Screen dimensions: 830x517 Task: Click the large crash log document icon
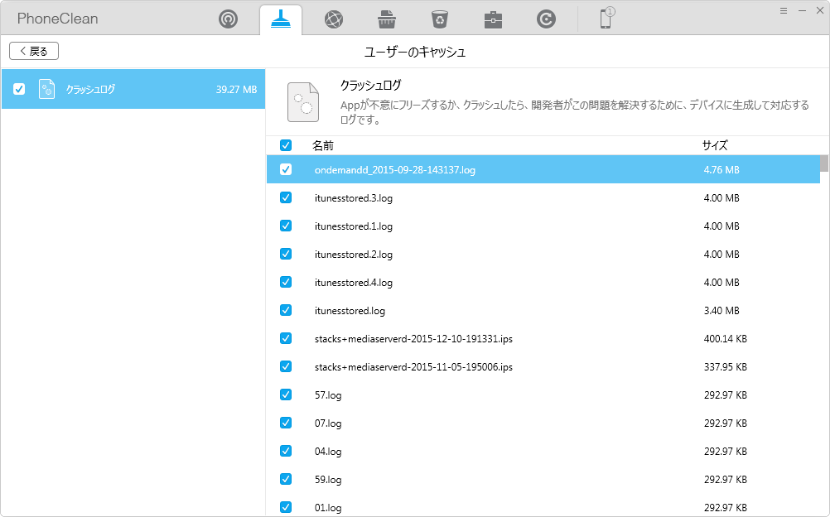pos(303,102)
